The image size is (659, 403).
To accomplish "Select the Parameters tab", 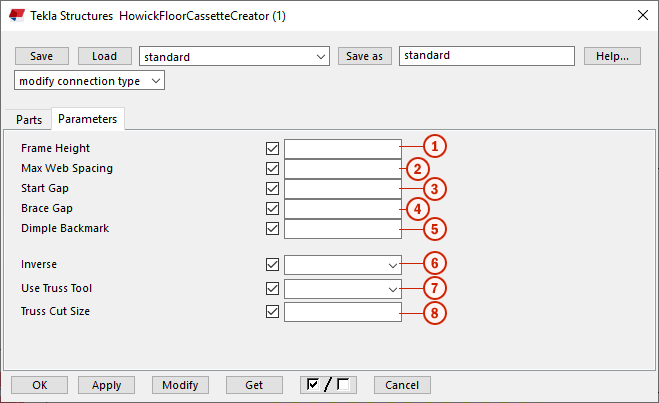I will 87,119.
